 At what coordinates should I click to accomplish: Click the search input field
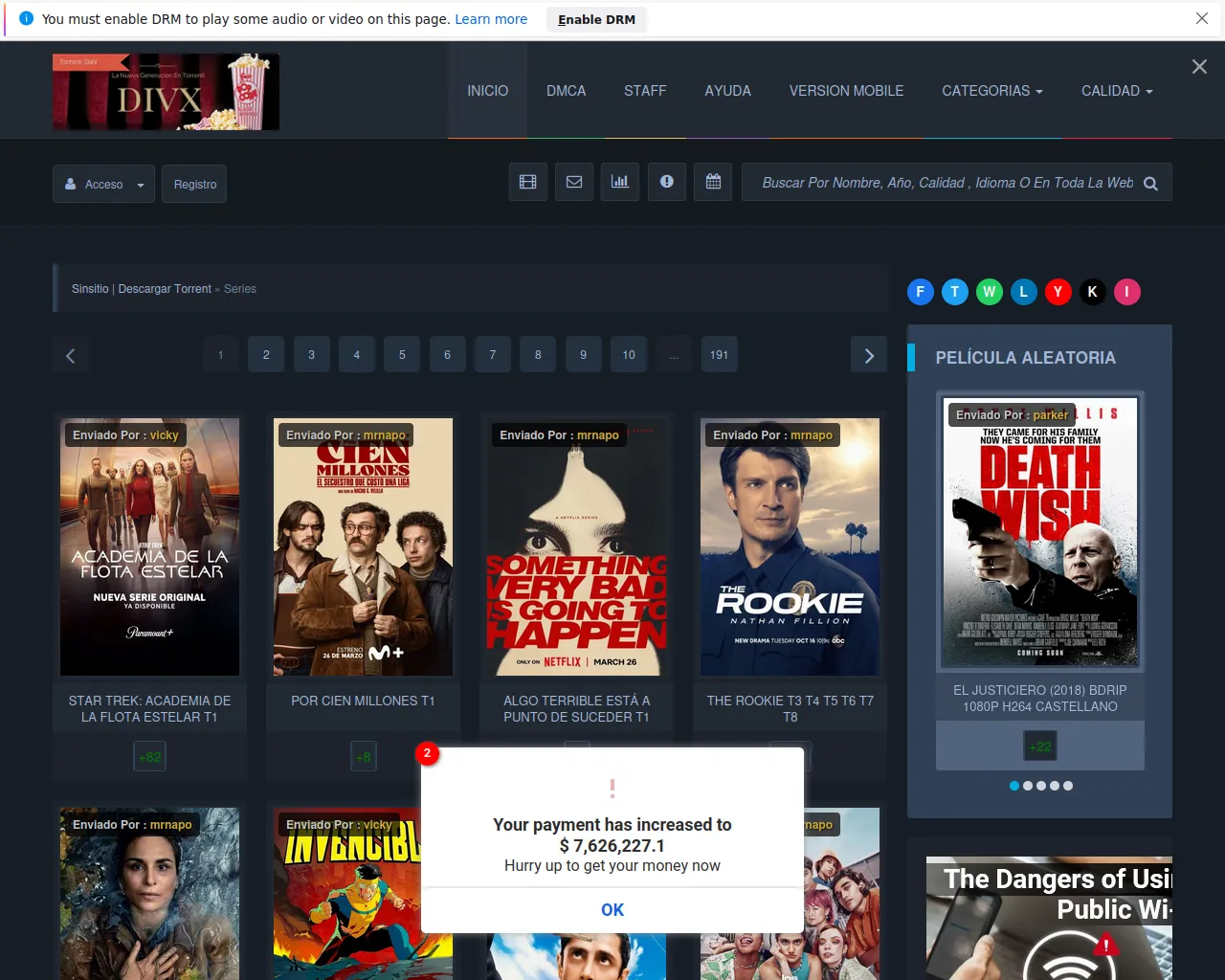tap(947, 183)
